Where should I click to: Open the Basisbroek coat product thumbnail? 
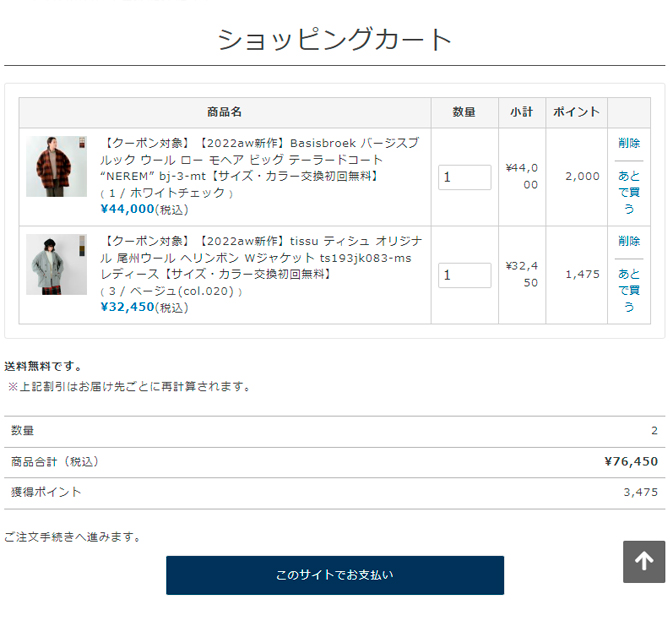56,166
